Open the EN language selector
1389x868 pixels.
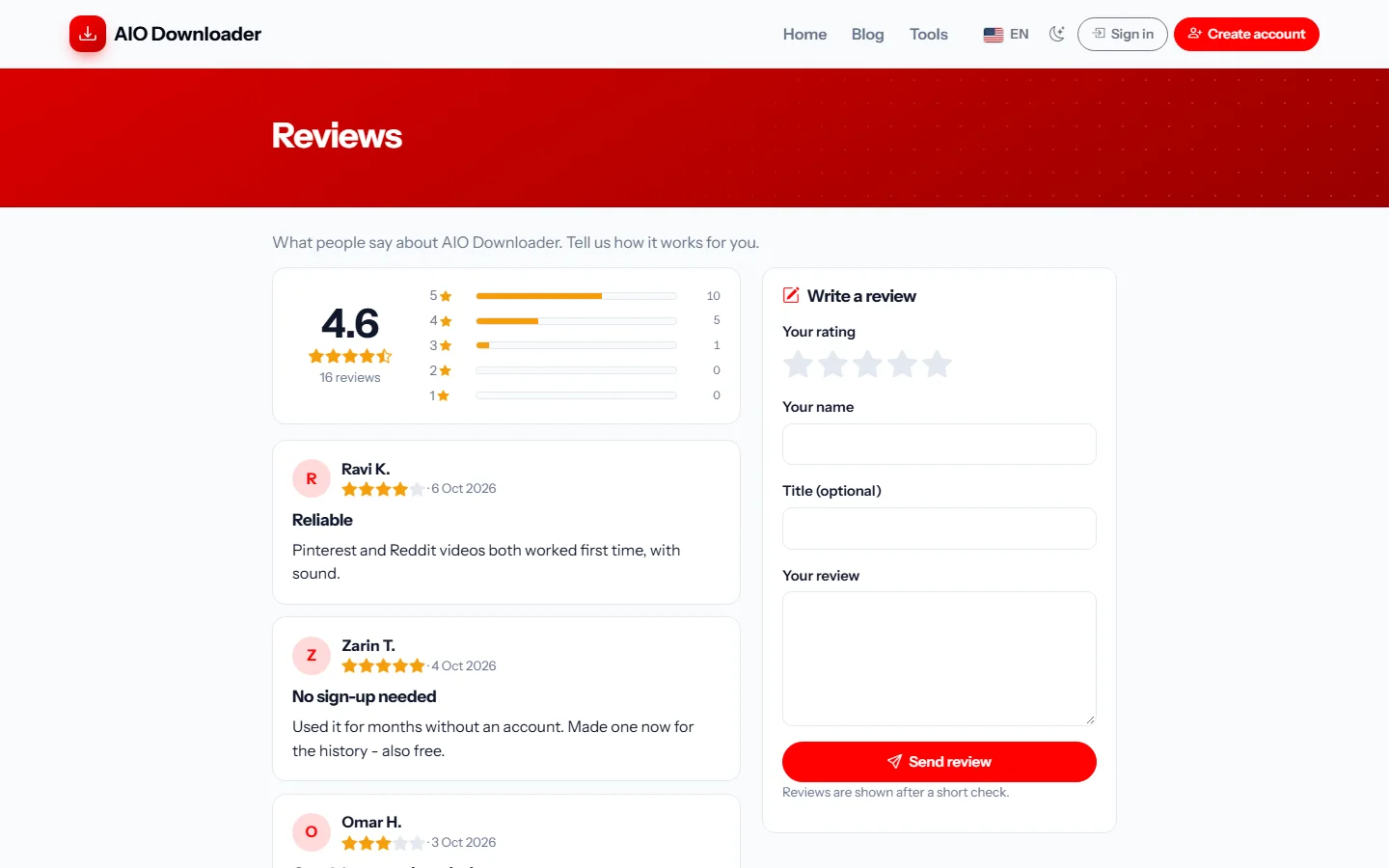point(1006,34)
